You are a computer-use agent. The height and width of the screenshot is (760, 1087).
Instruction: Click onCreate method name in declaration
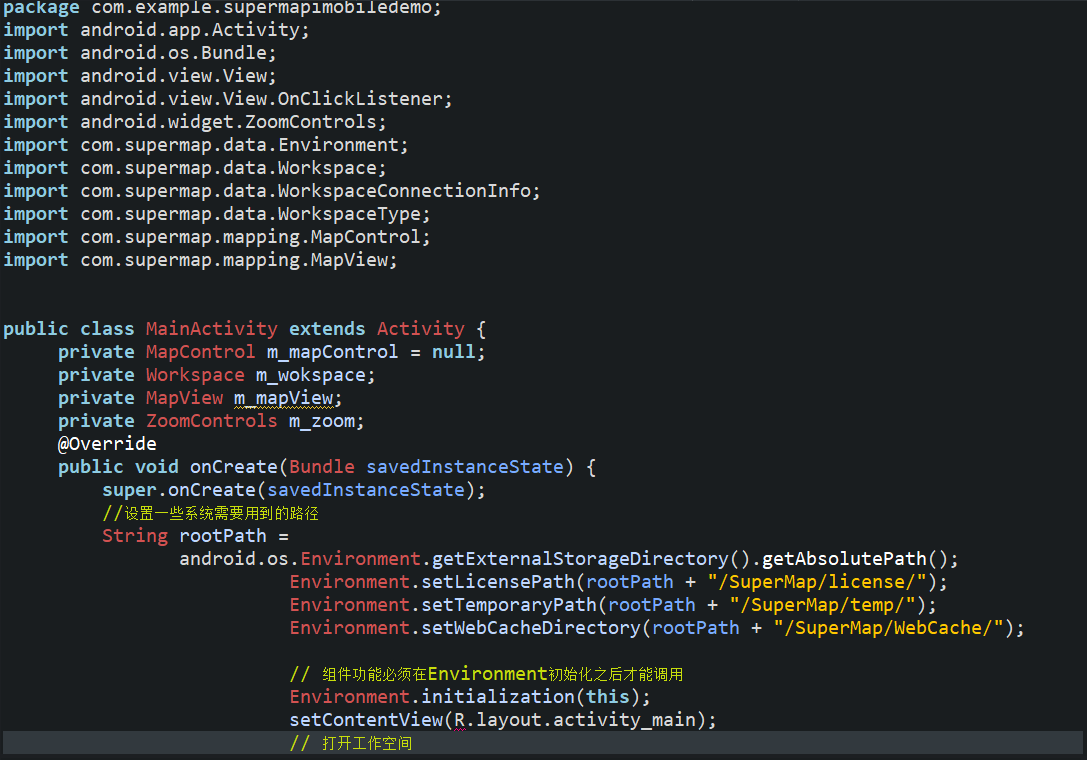[x=234, y=467]
